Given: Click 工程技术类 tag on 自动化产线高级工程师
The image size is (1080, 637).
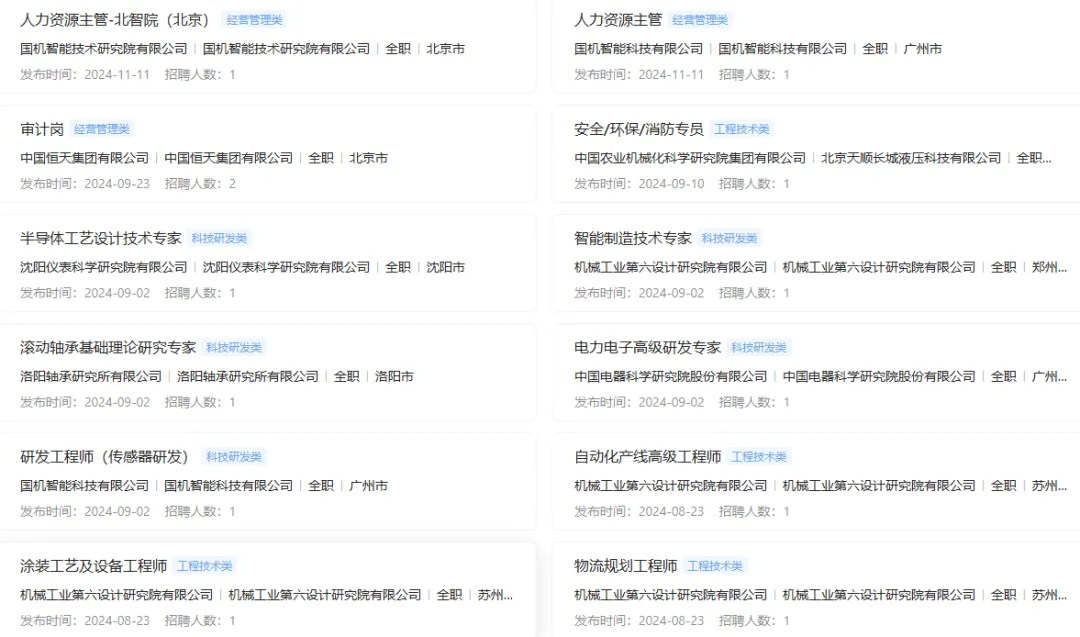Looking at the screenshot, I should [759, 457].
